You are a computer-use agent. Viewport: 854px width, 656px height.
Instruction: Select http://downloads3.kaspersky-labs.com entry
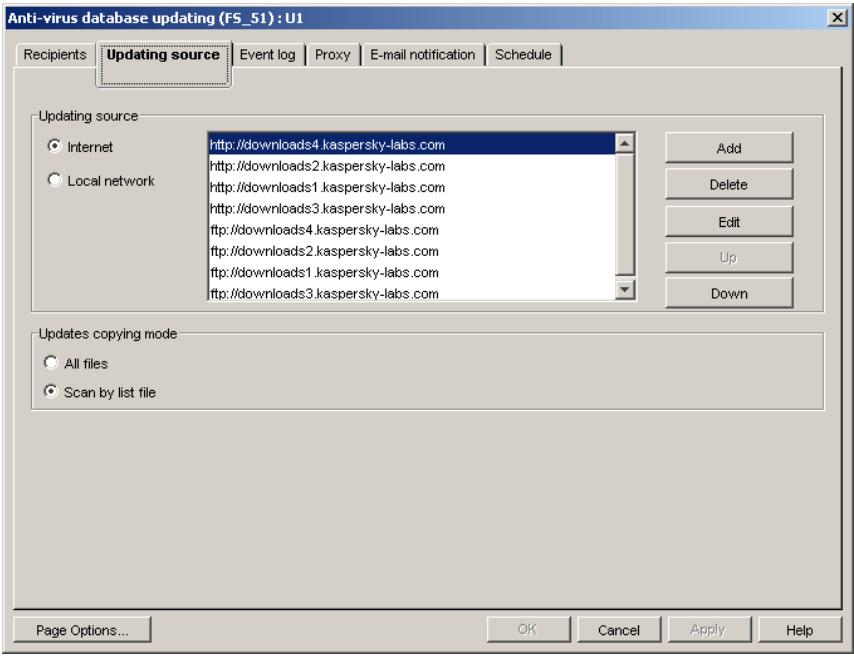coord(412,208)
